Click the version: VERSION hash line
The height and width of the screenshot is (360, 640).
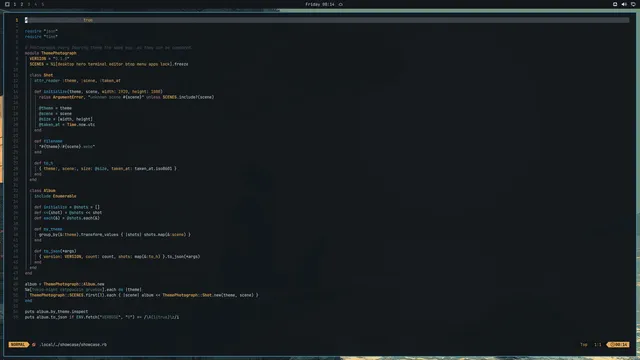click(120, 257)
